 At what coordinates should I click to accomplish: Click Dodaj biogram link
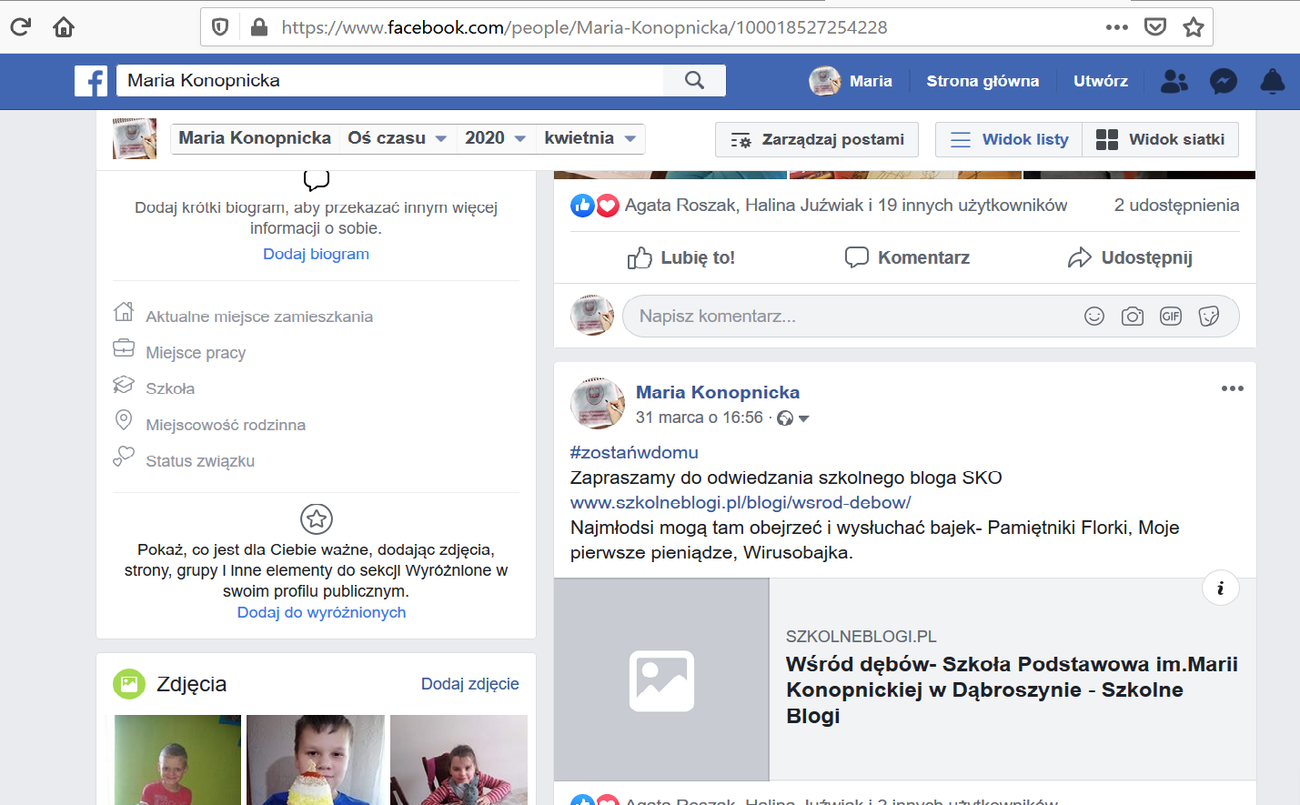click(316, 254)
